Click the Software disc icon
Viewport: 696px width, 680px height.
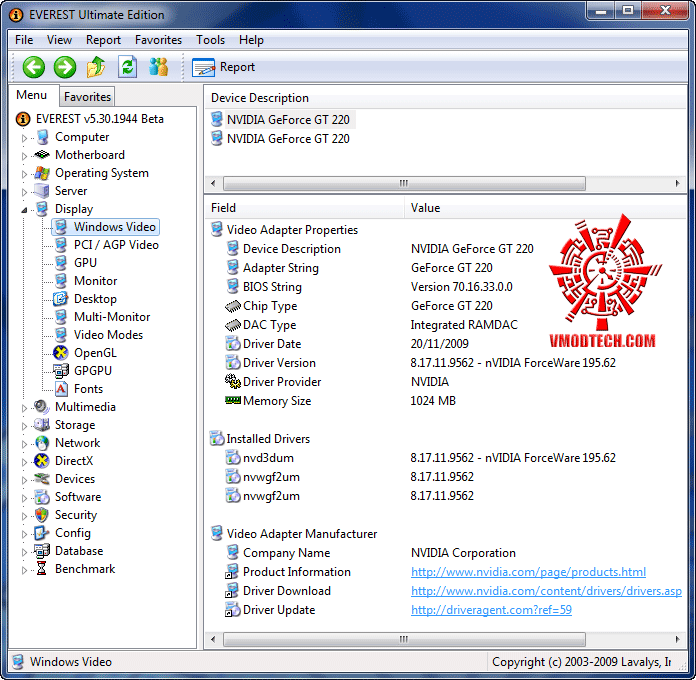tap(42, 497)
